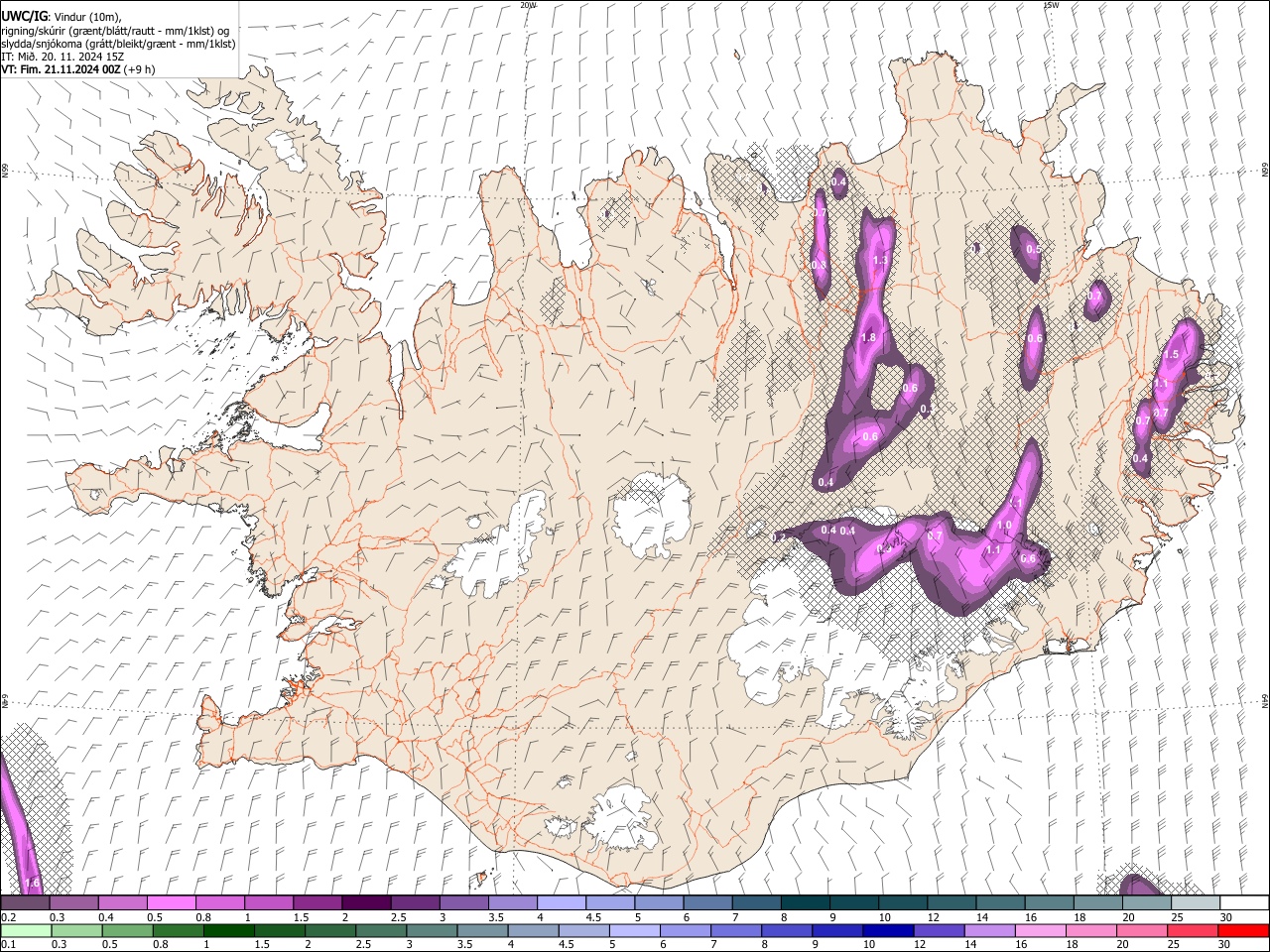Click the palest green 0.1 rain swatch

coord(26,931)
